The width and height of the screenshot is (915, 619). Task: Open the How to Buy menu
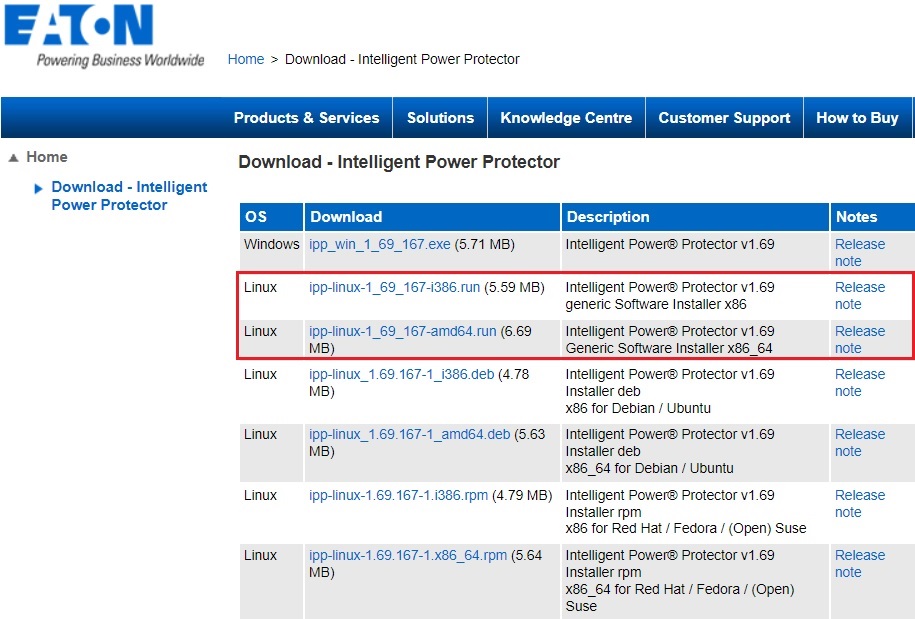coord(857,118)
